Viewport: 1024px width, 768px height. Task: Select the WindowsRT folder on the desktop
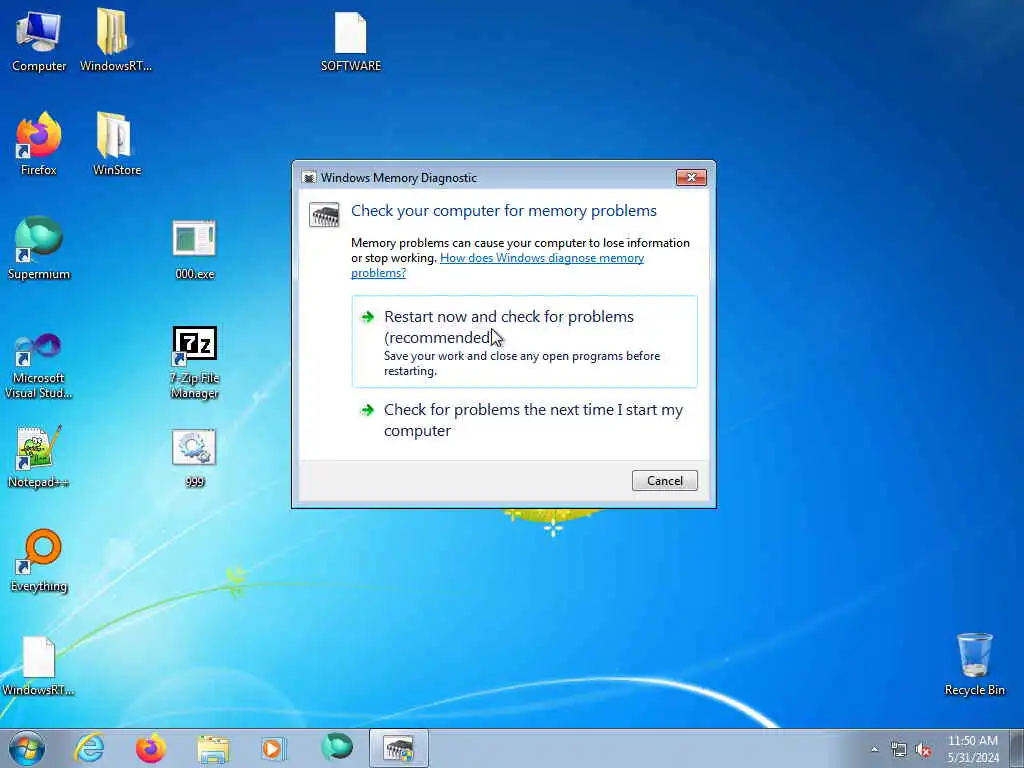pyautogui.click(x=116, y=39)
